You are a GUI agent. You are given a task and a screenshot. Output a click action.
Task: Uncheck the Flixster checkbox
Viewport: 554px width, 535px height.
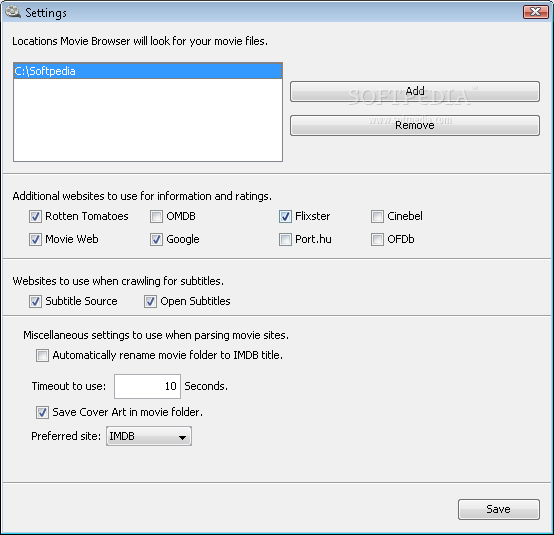(285, 216)
